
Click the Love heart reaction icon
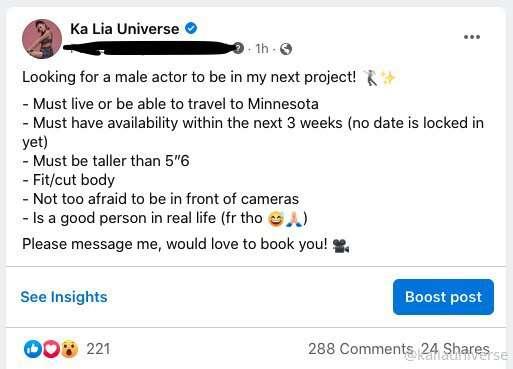51,349
